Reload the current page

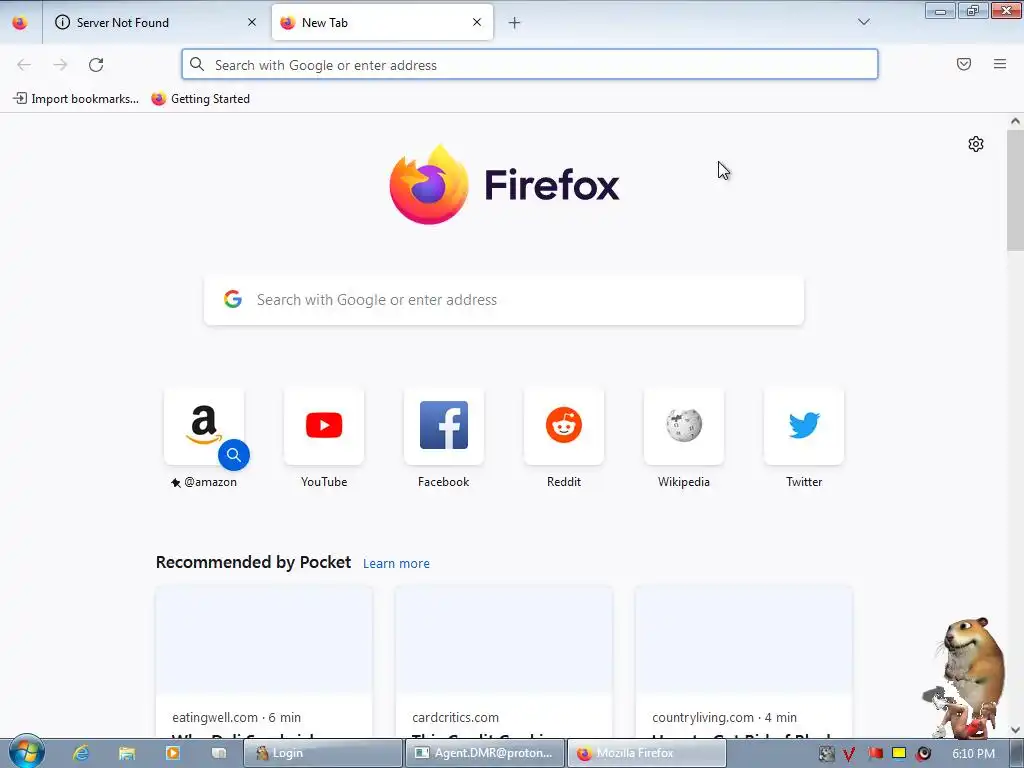point(96,65)
